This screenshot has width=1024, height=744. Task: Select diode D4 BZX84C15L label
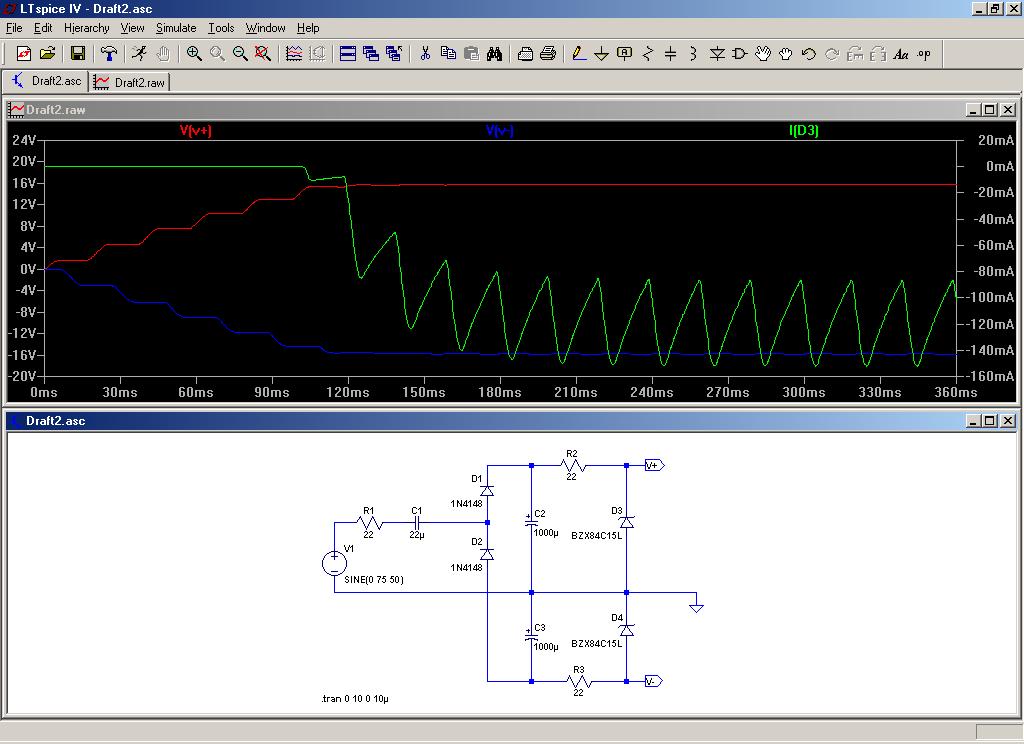pos(597,643)
